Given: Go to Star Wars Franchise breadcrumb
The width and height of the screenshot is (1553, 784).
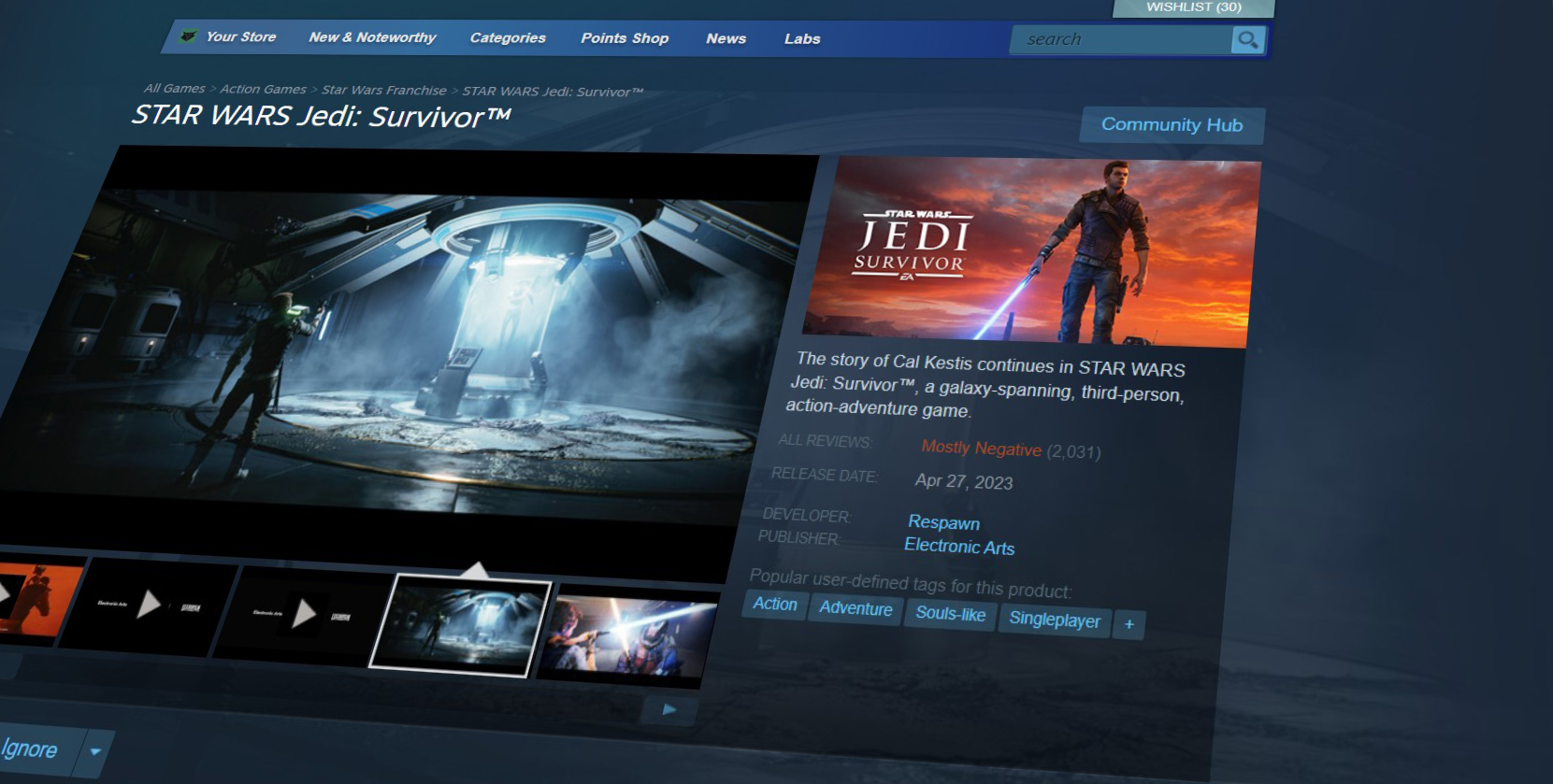Looking at the screenshot, I should 384,90.
